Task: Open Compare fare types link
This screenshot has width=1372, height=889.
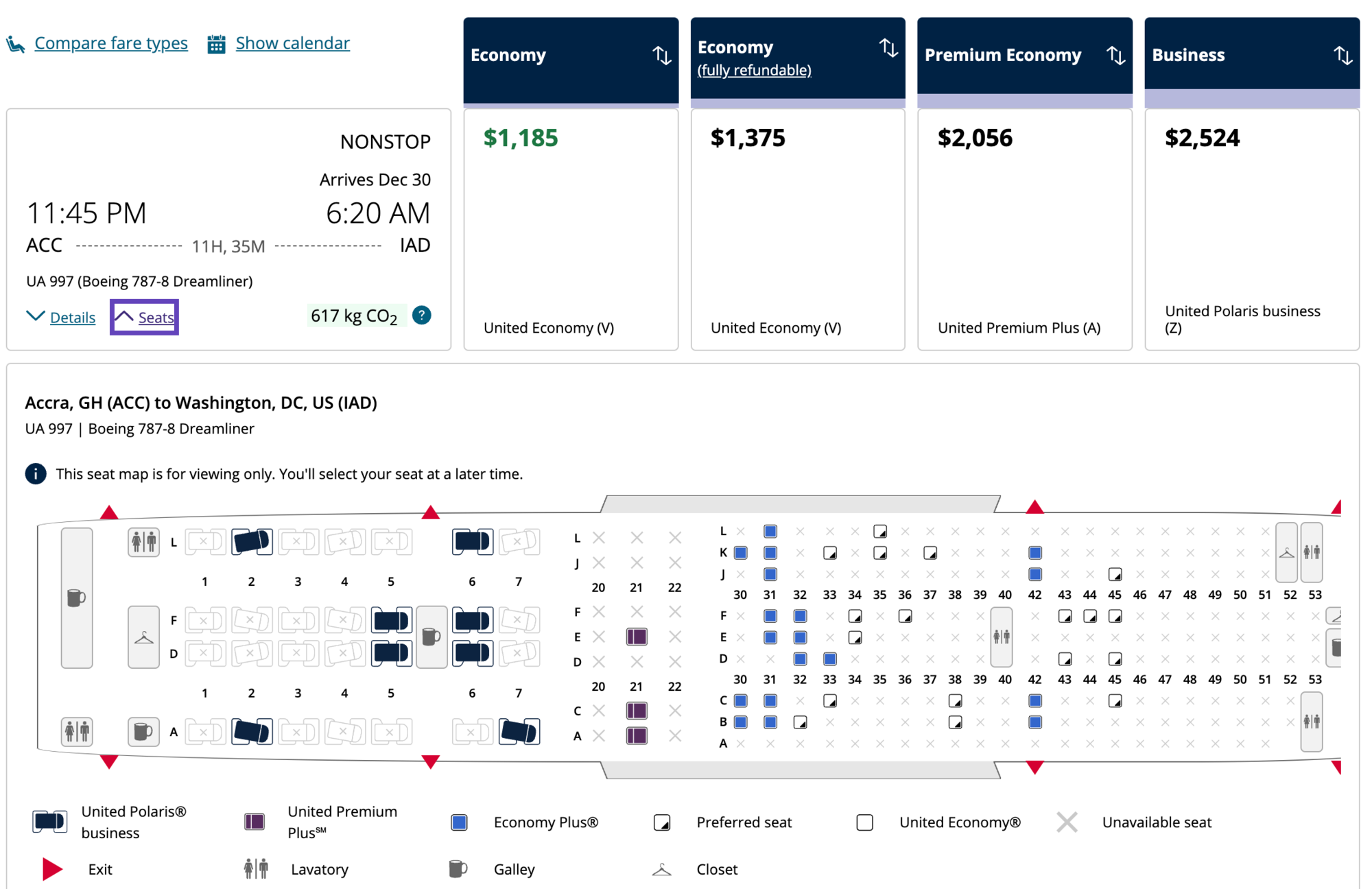Action: [x=111, y=43]
